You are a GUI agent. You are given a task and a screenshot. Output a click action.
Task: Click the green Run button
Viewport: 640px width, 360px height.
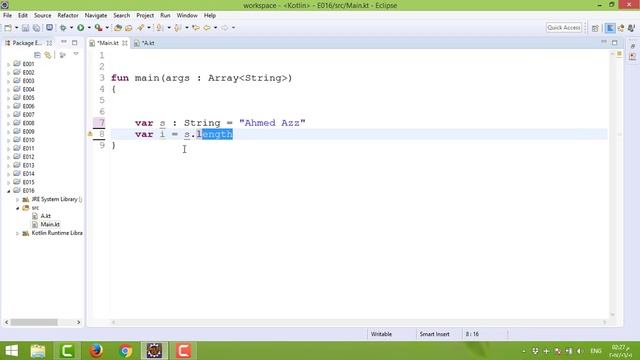point(81,28)
